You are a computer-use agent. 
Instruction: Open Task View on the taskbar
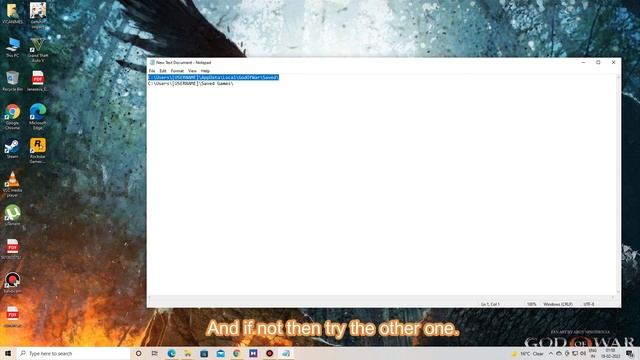(x=155, y=353)
